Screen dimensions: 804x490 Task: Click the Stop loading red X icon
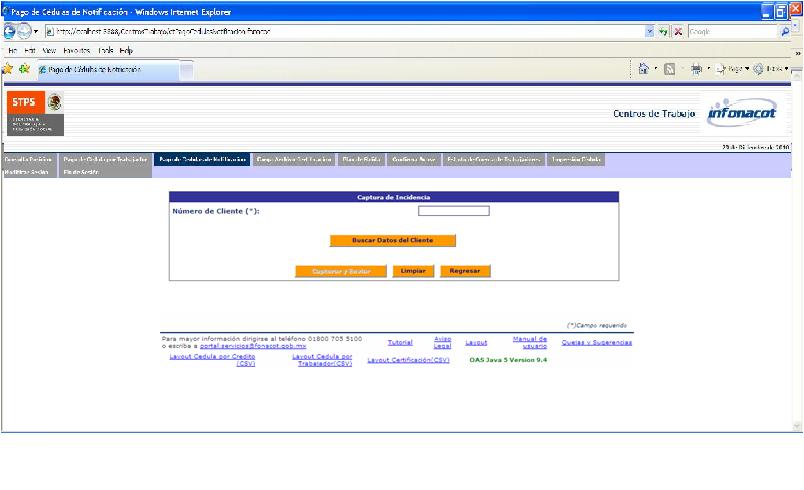pyautogui.click(x=677, y=31)
